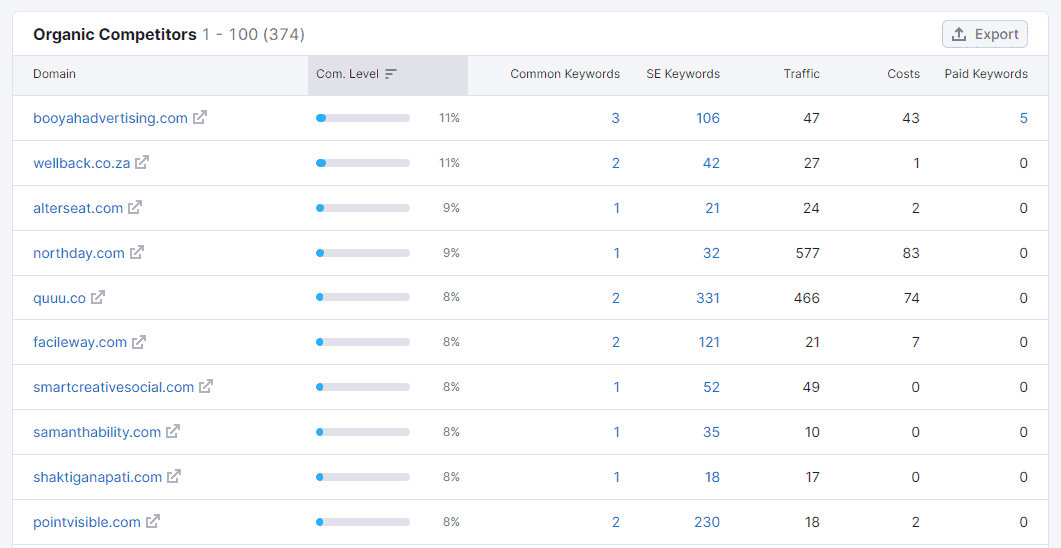Sort by the Traffic column header

click(802, 74)
